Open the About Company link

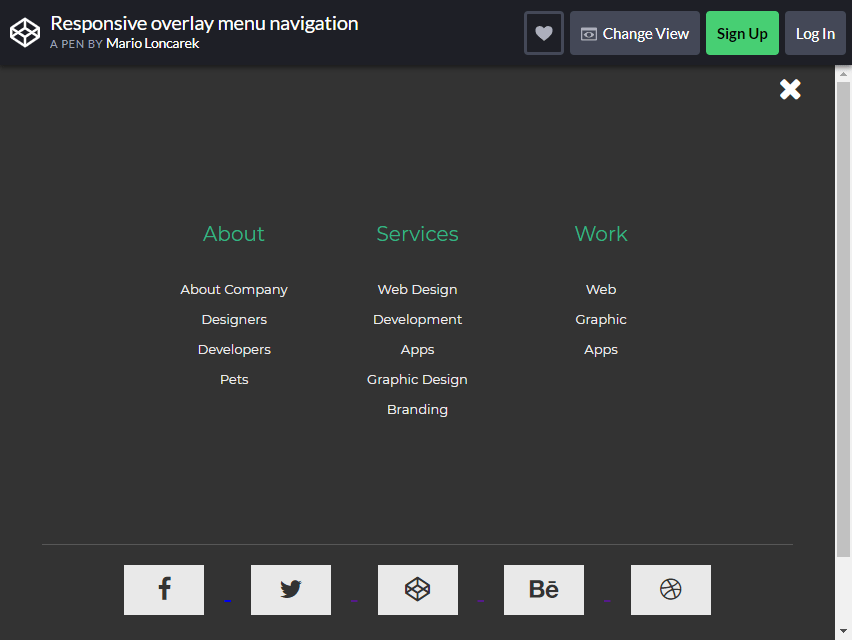(x=233, y=289)
